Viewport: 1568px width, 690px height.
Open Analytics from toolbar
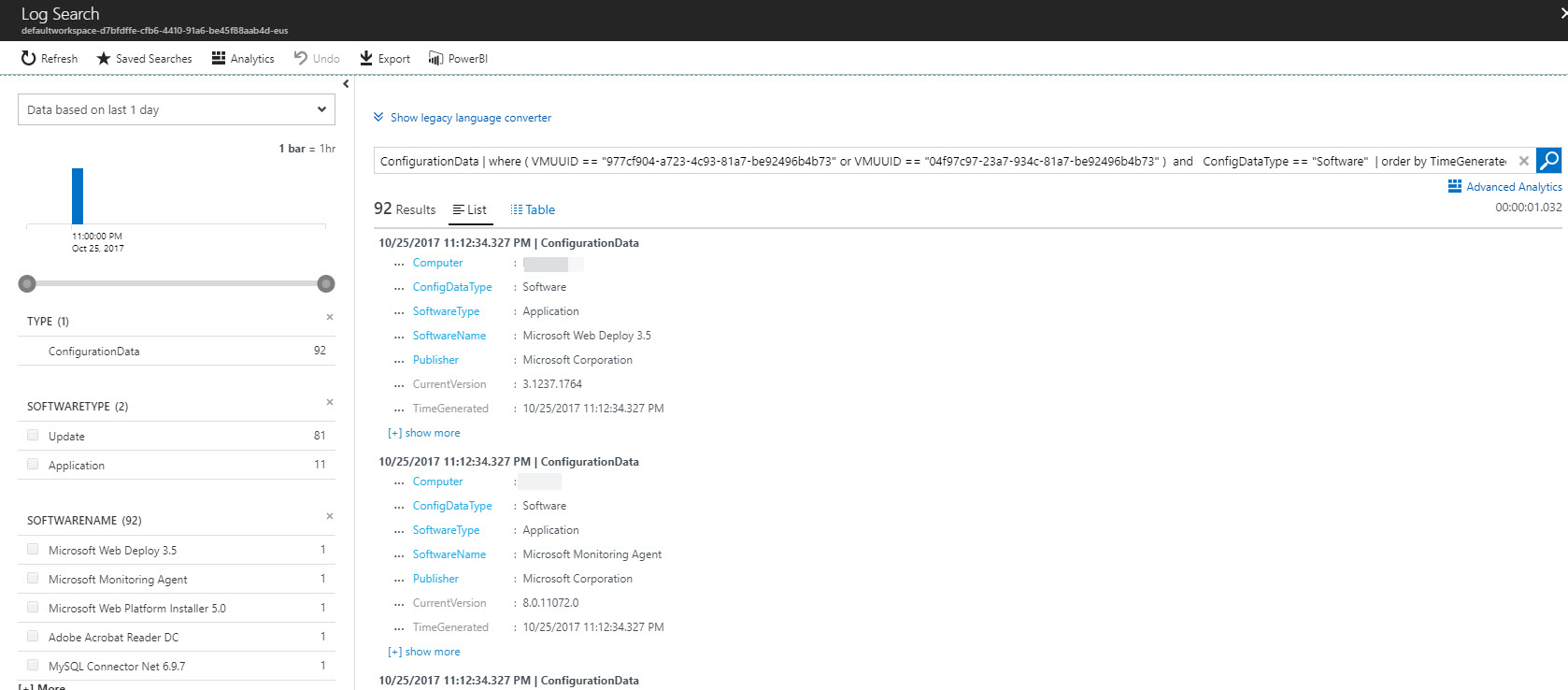pos(243,58)
